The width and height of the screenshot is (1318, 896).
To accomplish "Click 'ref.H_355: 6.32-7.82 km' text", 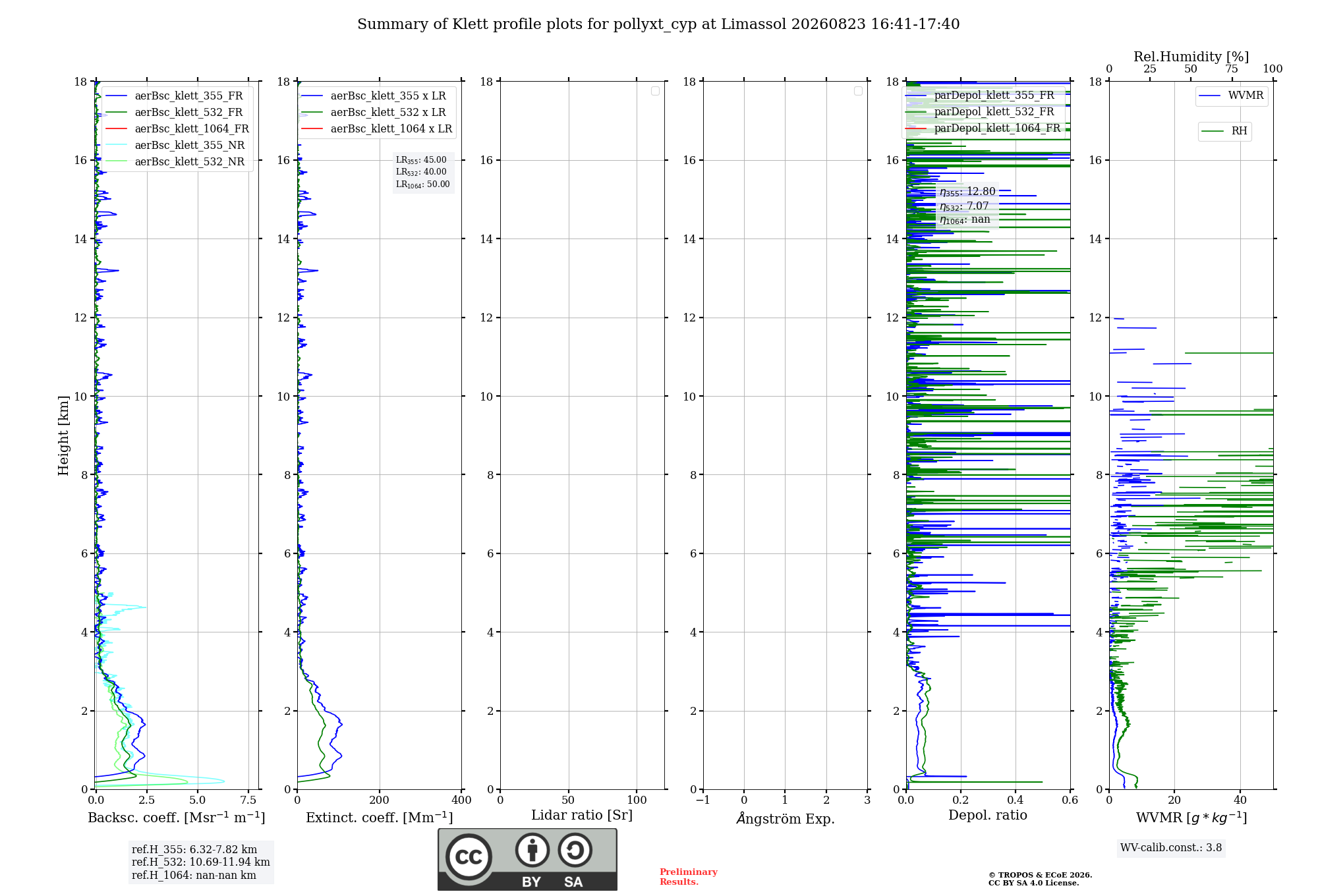I will [x=194, y=850].
